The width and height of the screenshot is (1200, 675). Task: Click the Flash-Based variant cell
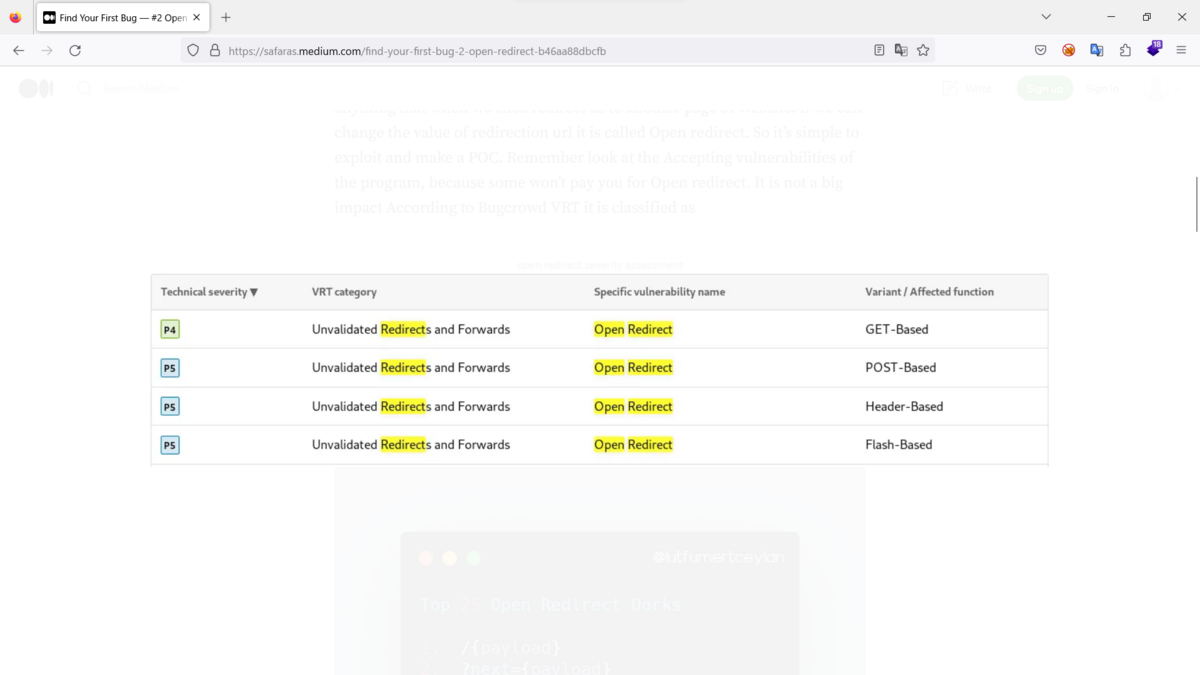[898, 445]
